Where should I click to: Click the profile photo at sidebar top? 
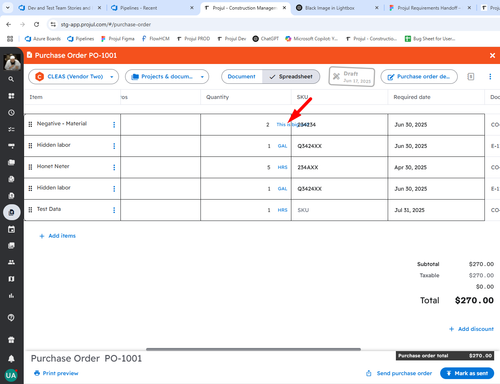point(12,62)
